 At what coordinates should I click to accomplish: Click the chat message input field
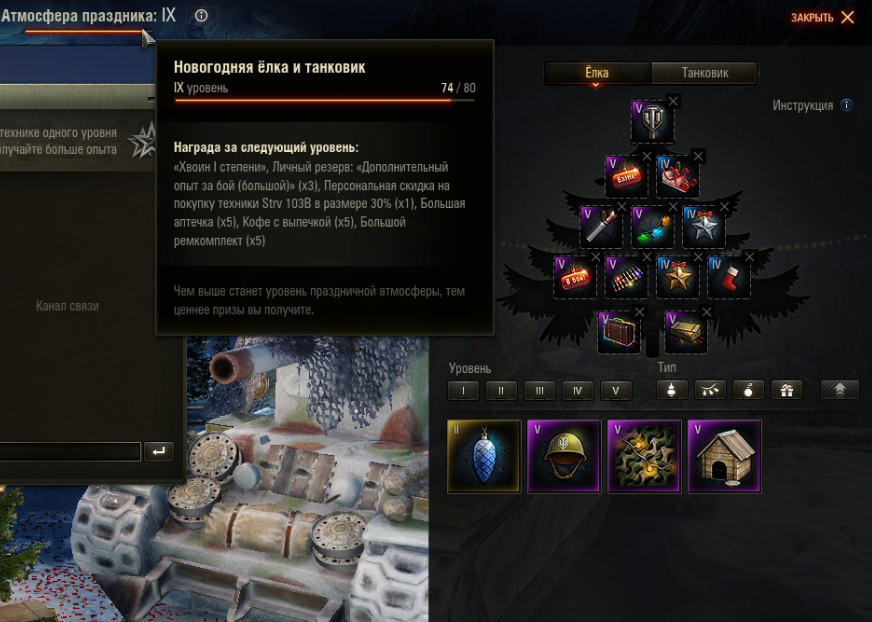click(x=70, y=451)
